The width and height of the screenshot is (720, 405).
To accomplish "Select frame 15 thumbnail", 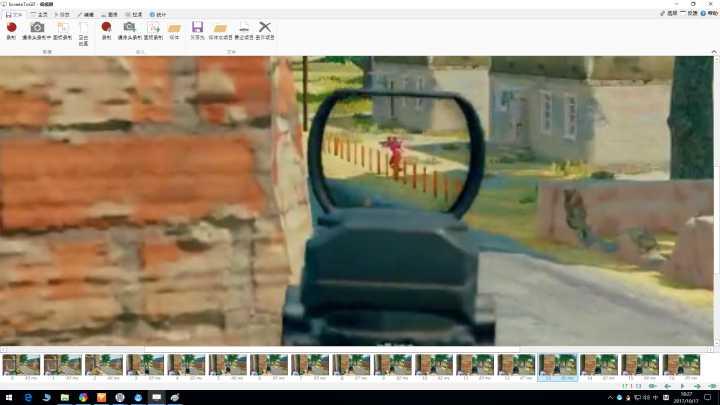I will [x=640, y=367].
